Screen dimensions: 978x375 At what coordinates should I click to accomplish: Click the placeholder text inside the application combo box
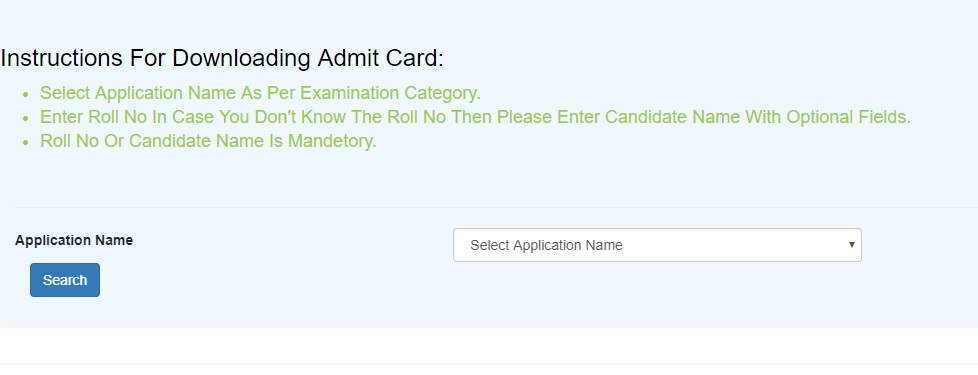(x=546, y=245)
